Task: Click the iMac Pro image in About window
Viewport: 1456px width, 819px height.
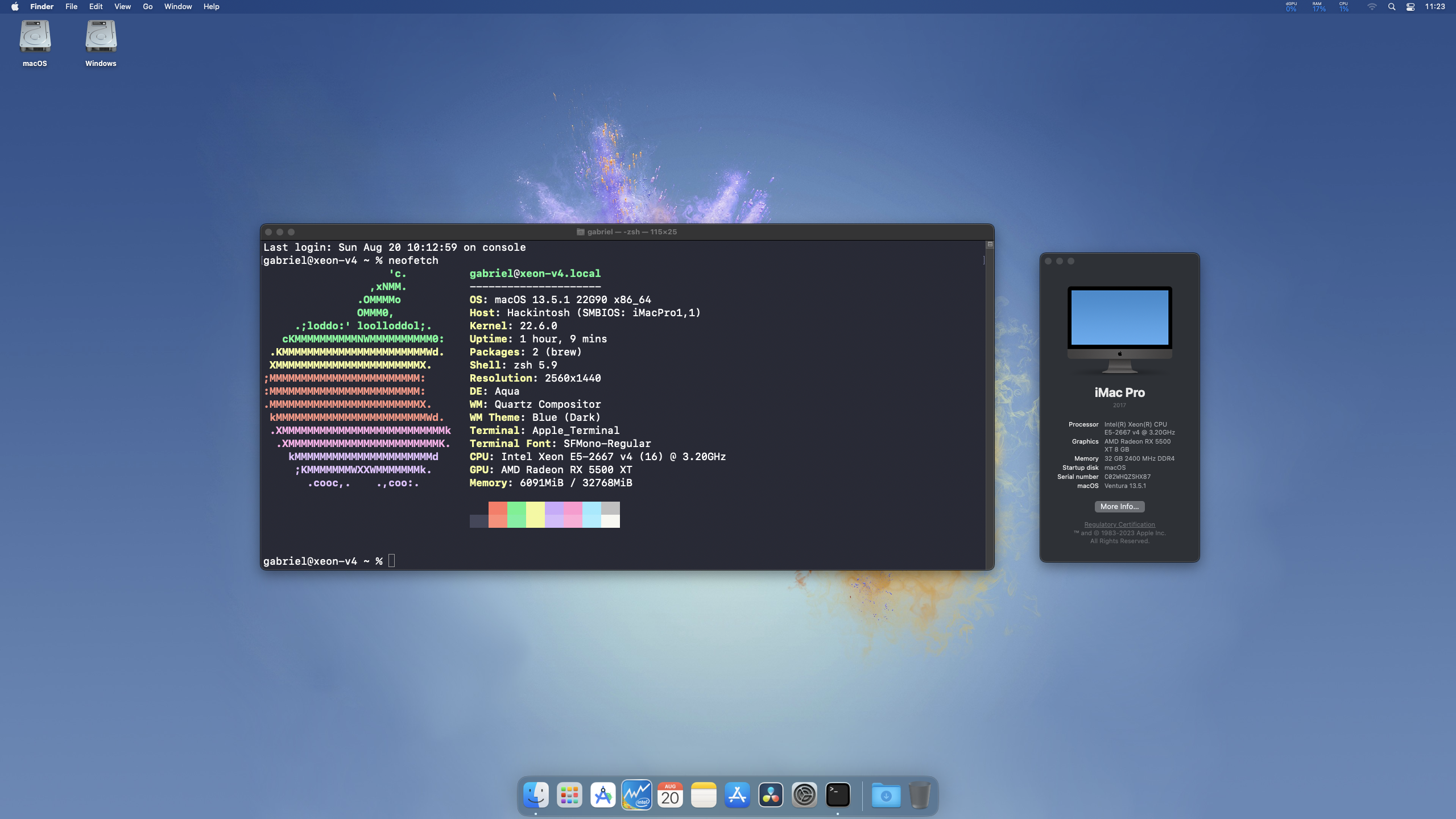Action: point(1119,330)
